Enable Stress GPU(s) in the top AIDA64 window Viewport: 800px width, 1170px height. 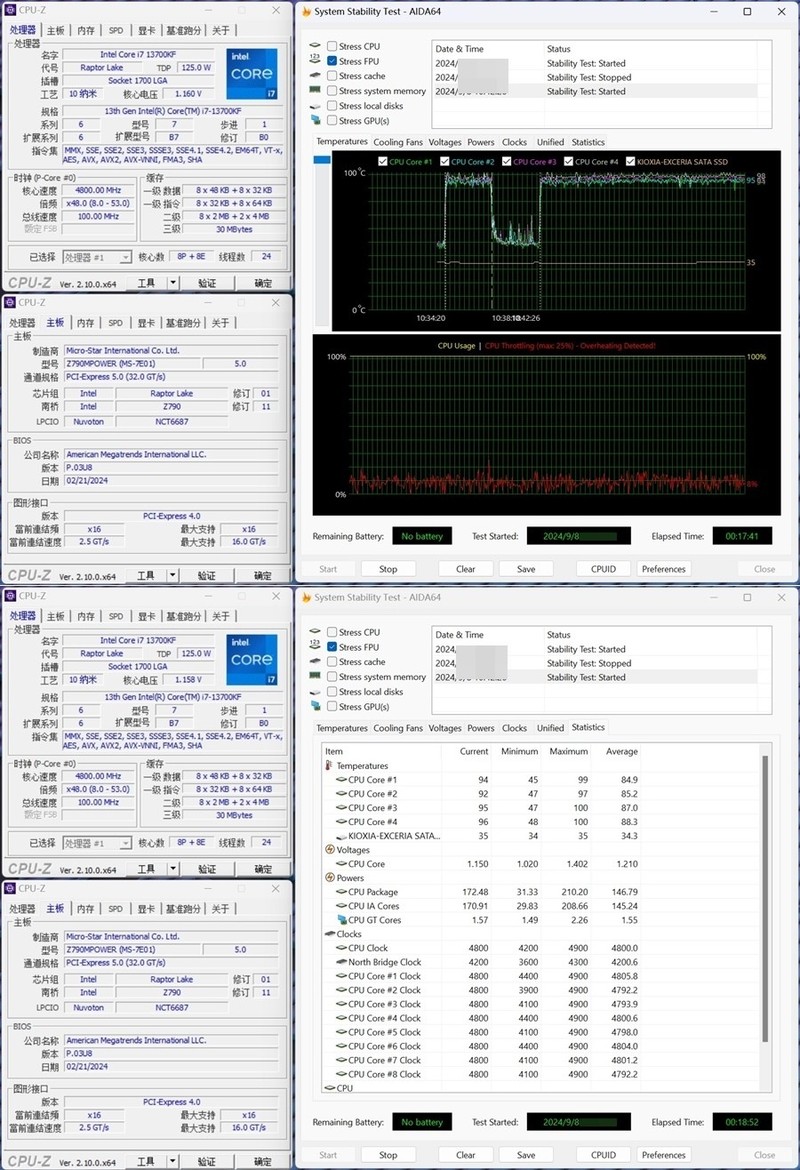(332, 120)
